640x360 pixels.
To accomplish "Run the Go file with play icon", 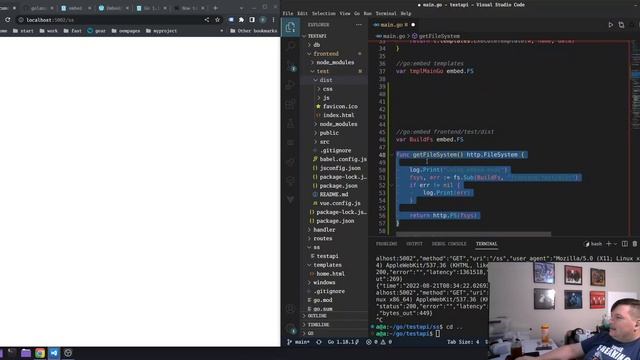I will (x=611, y=25).
